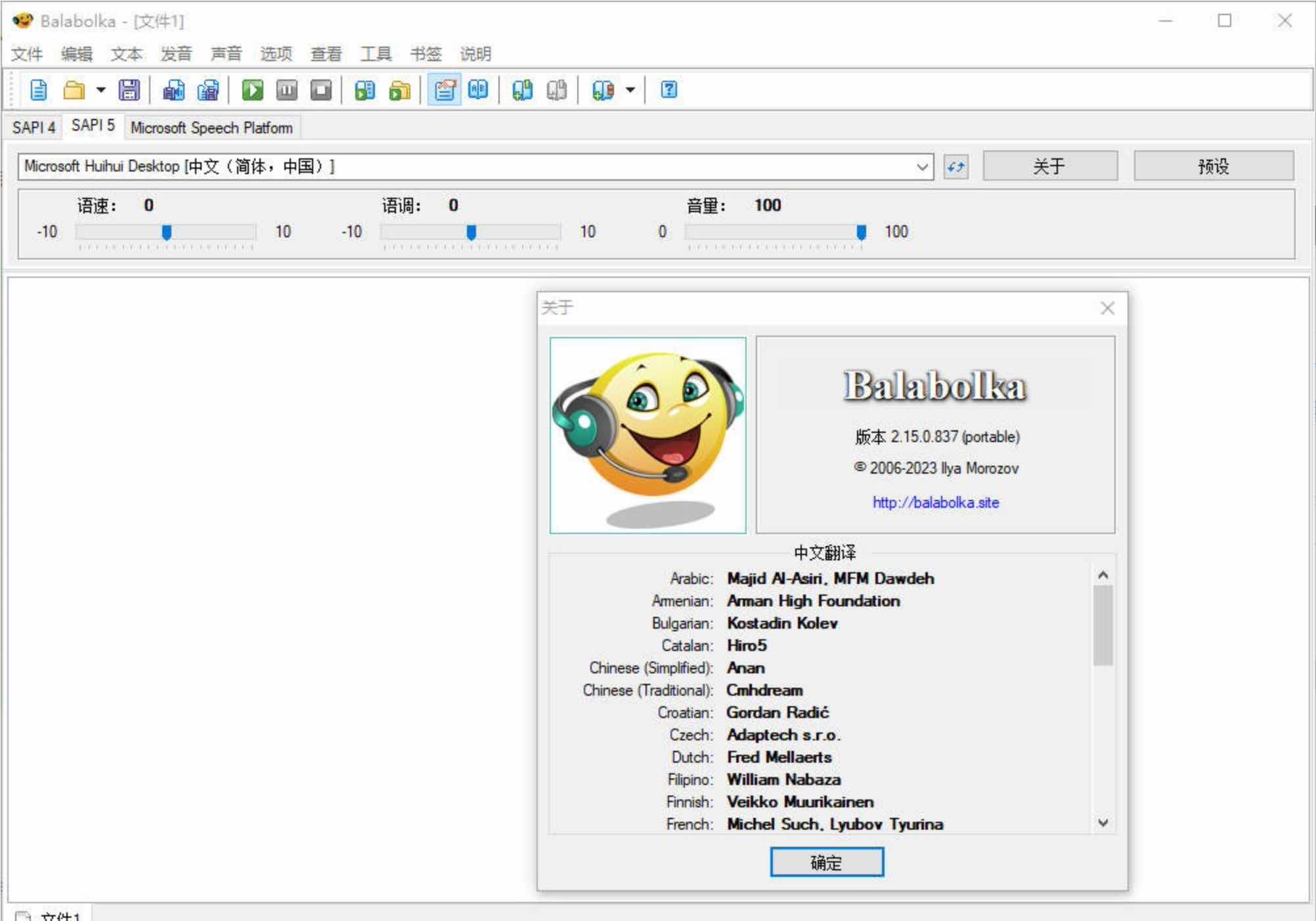Image resolution: width=1316 pixels, height=921 pixels.
Task: Open the http://balabolka.site link
Action: (935, 503)
